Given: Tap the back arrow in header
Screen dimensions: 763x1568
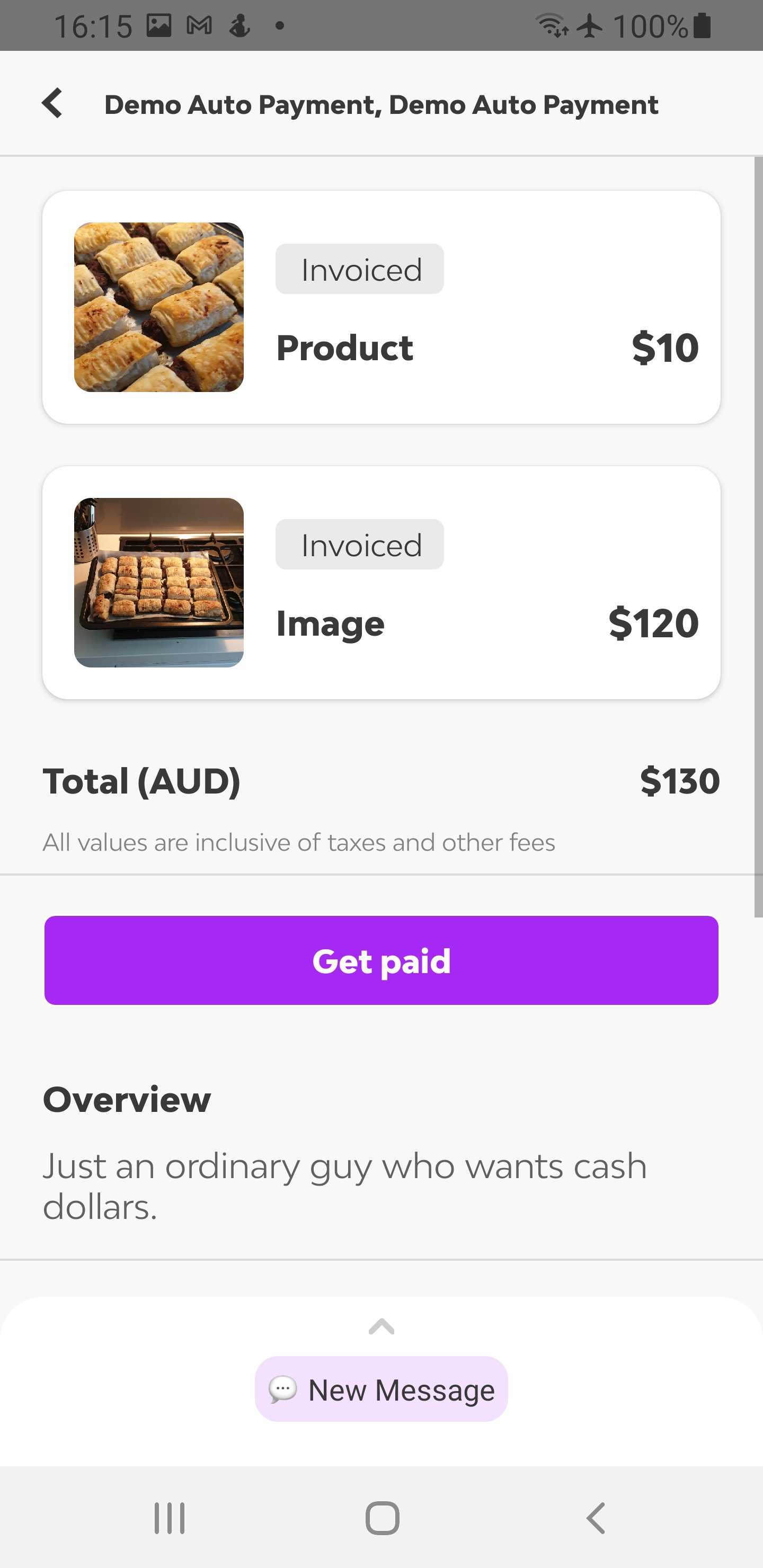Looking at the screenshot, I should pos(52,103).
